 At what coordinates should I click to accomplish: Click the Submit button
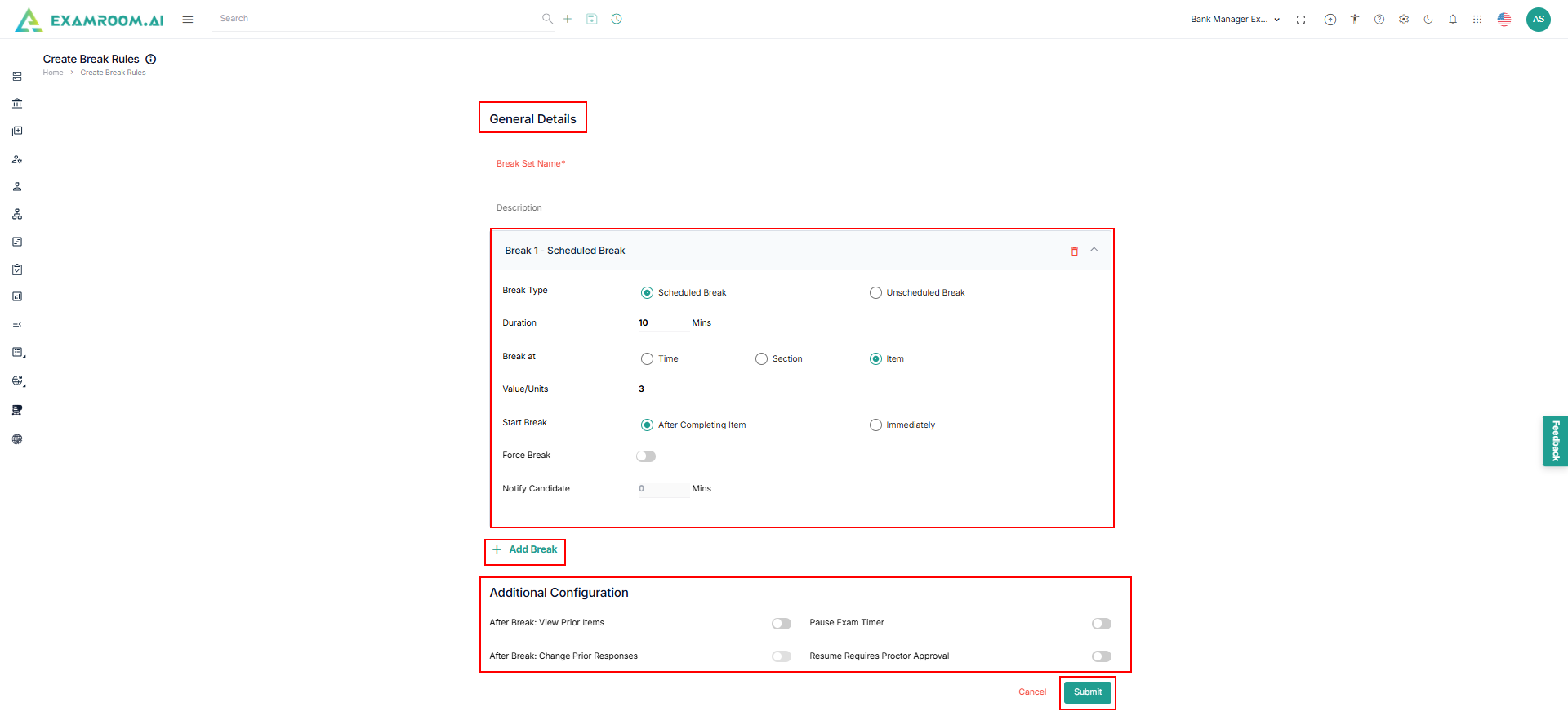(1087, 692)
